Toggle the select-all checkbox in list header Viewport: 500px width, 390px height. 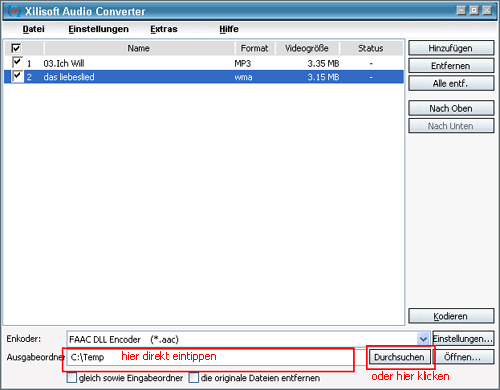click(16, 48)
